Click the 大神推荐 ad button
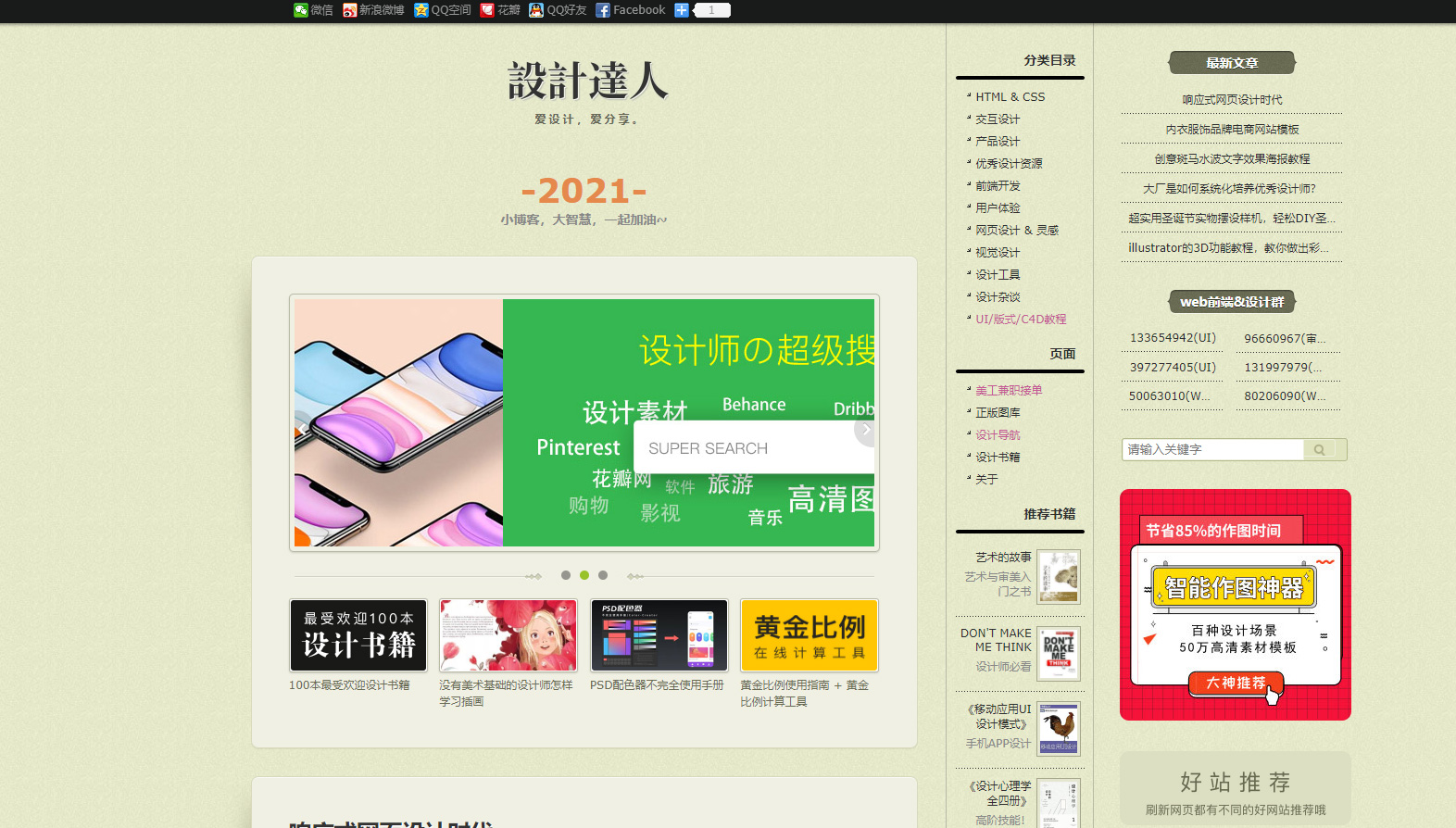Viewport: 1456px width, 828px height. tap(1236, 684)
